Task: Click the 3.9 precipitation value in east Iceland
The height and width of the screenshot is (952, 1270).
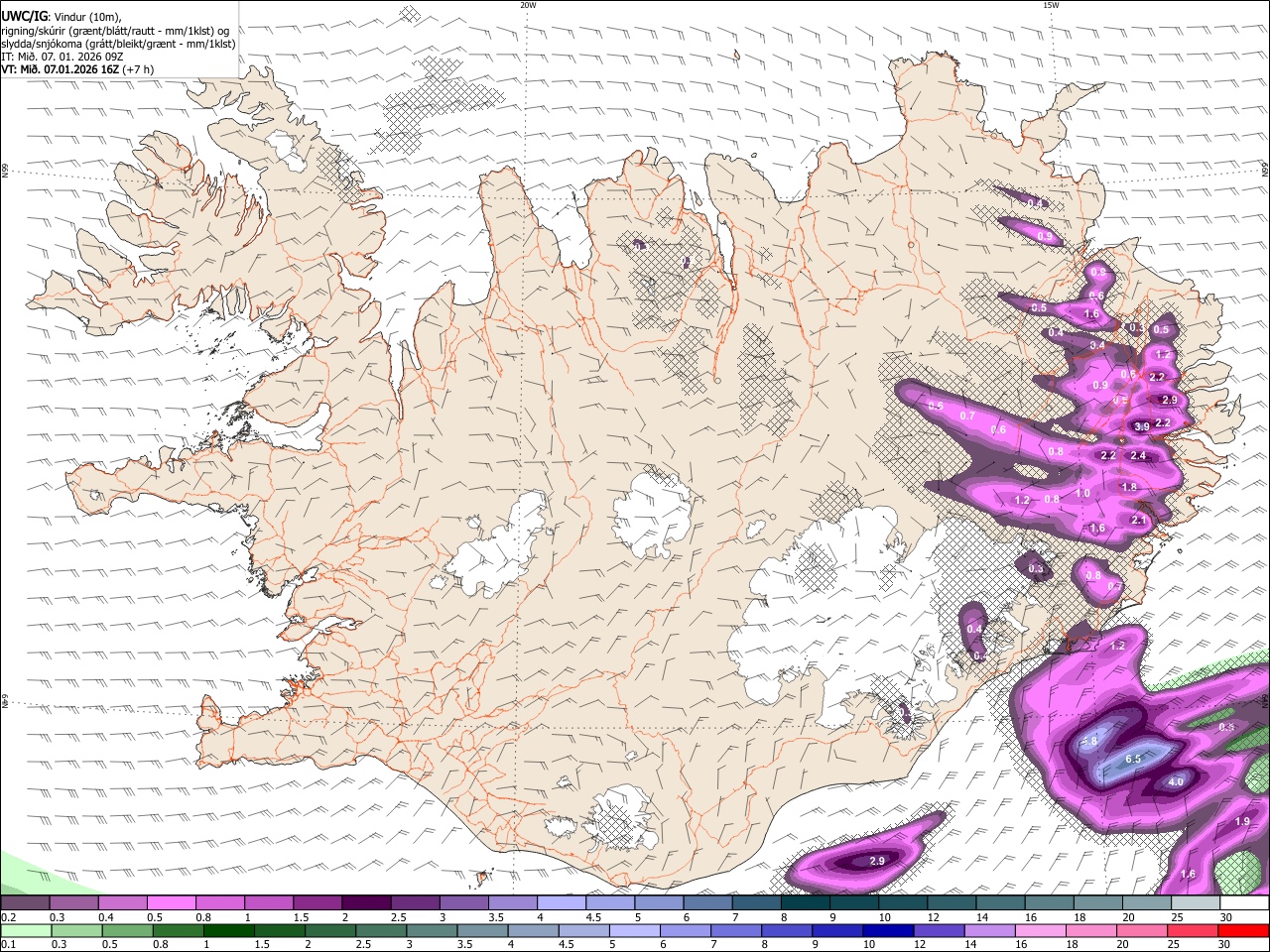Action: pyautogui.click(x=1142, y=426)
